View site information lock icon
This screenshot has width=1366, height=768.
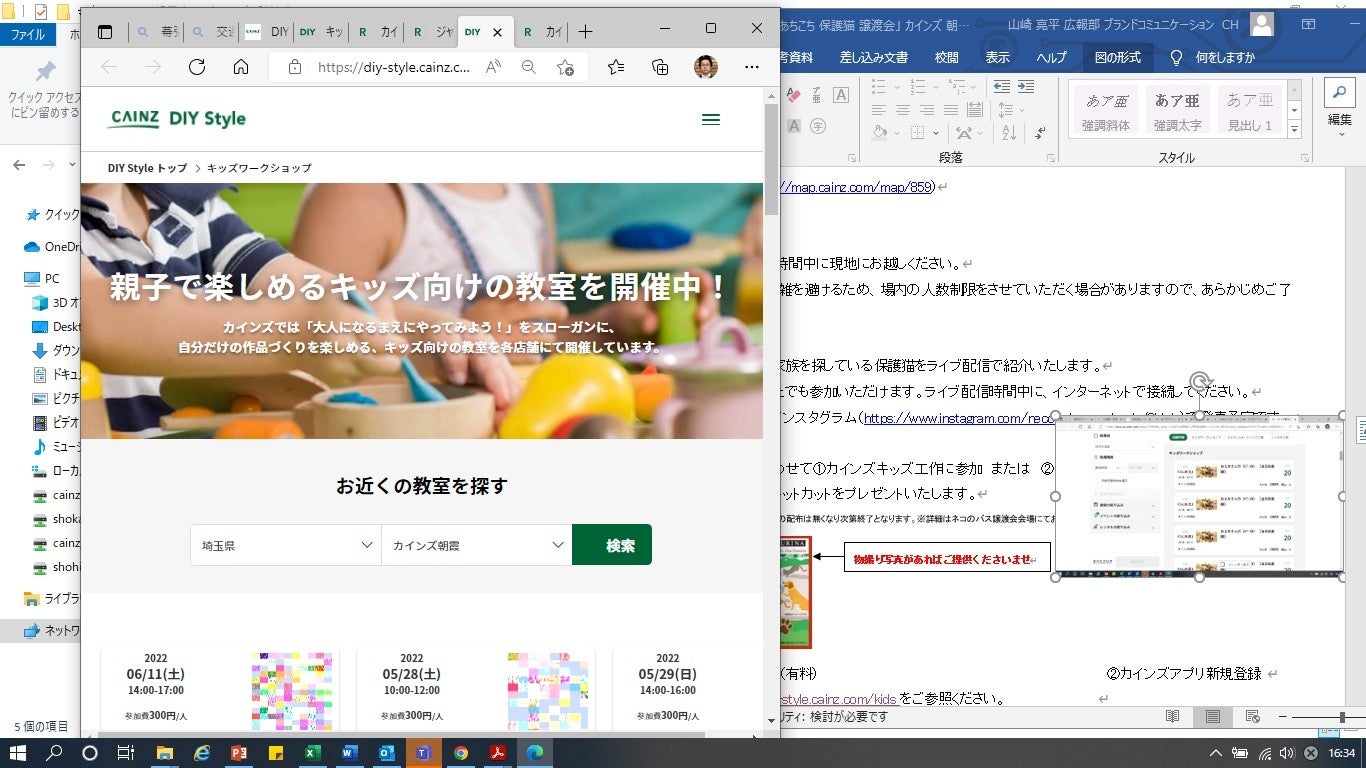pos(294,67)
